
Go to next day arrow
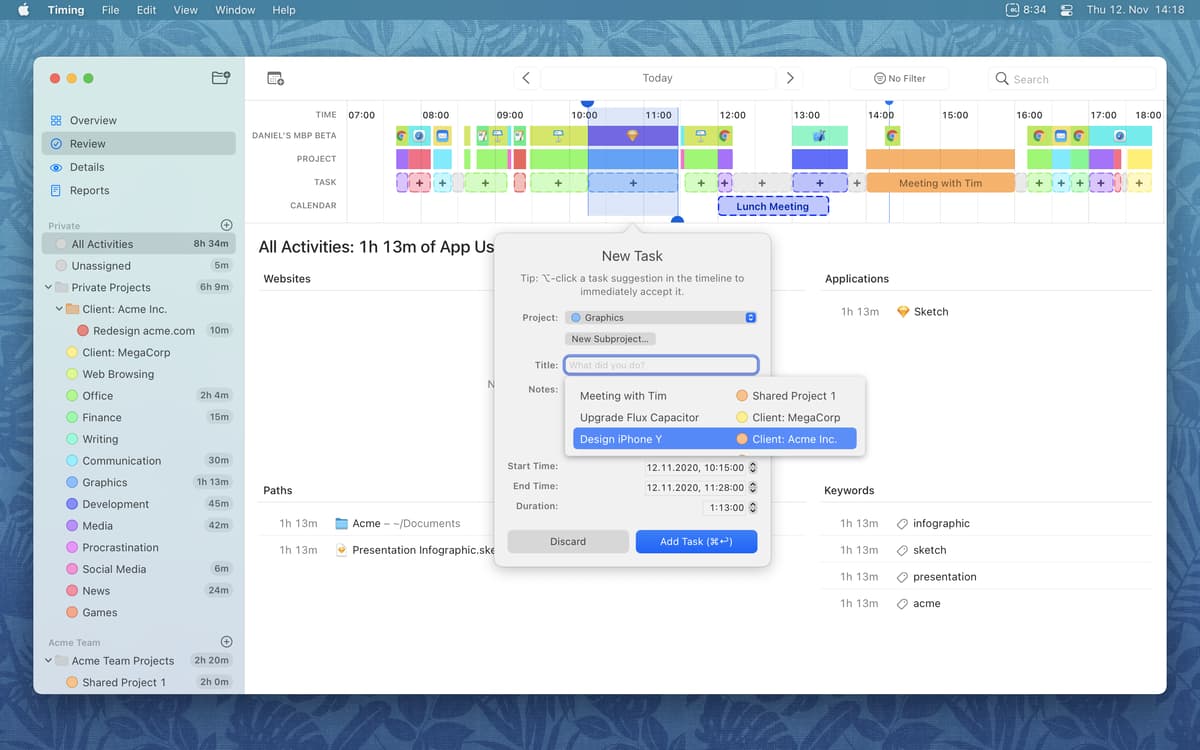[790, 78]
